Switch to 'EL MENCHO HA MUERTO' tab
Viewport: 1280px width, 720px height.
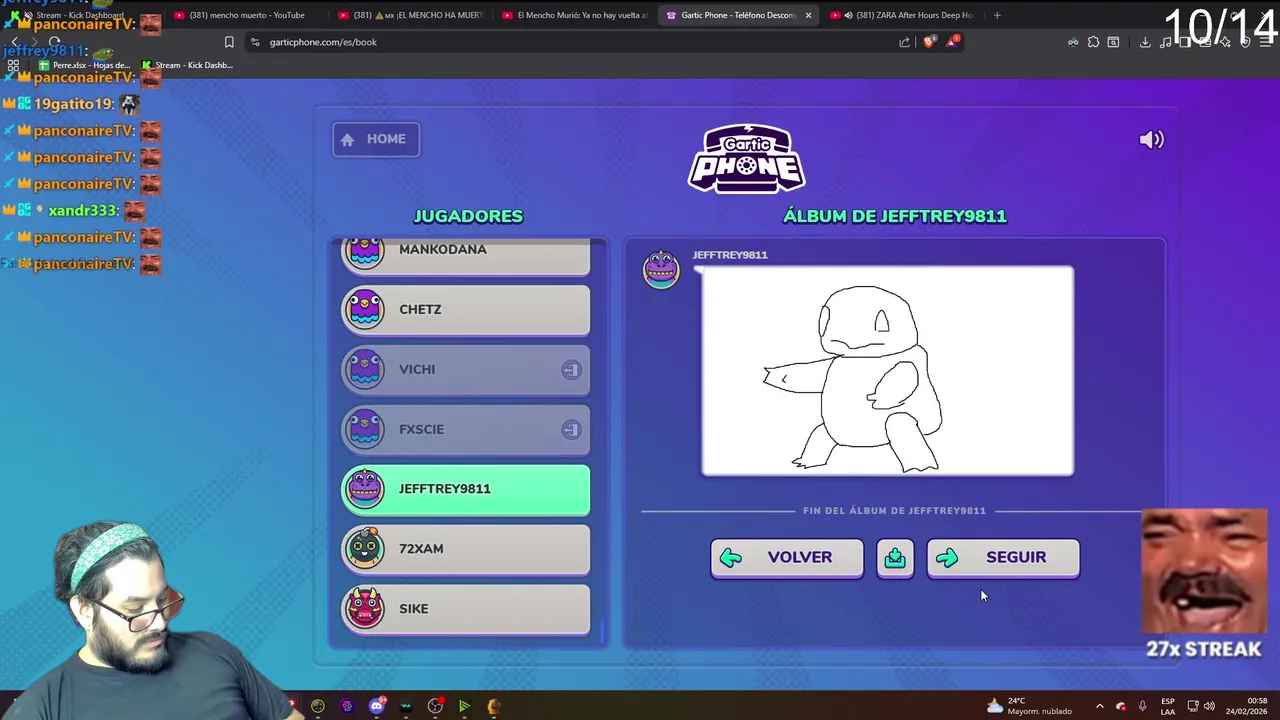click(411, 15)
